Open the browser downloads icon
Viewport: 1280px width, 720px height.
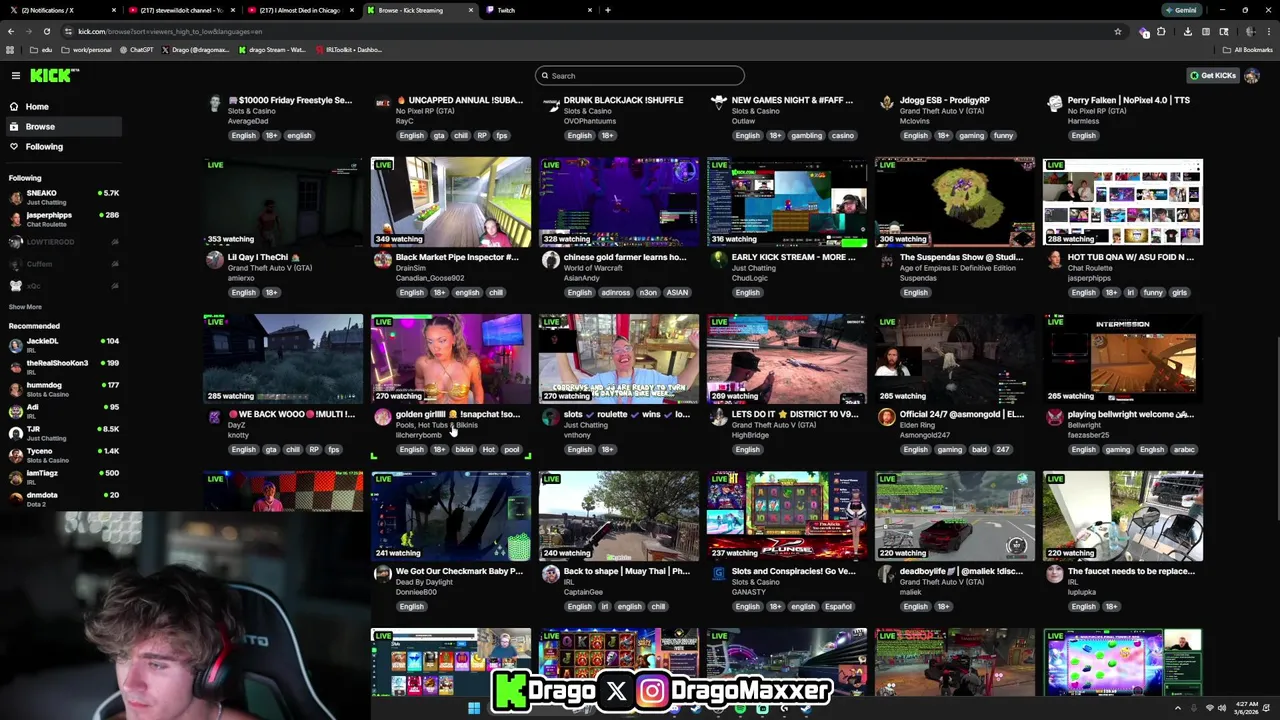pyautogui.click(x=1187, y=32)
